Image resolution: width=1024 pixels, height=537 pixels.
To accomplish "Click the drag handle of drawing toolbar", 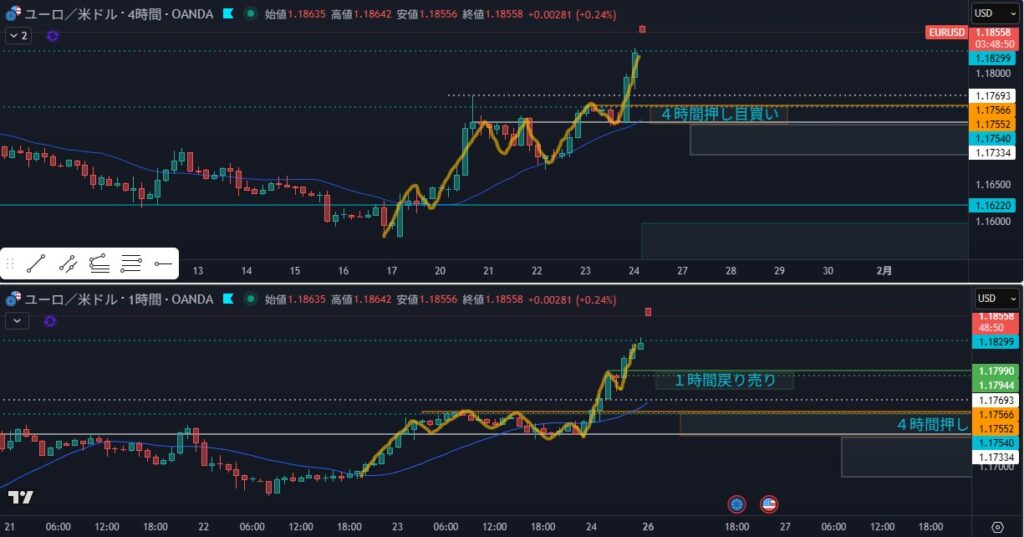I will tap(10, 264).
